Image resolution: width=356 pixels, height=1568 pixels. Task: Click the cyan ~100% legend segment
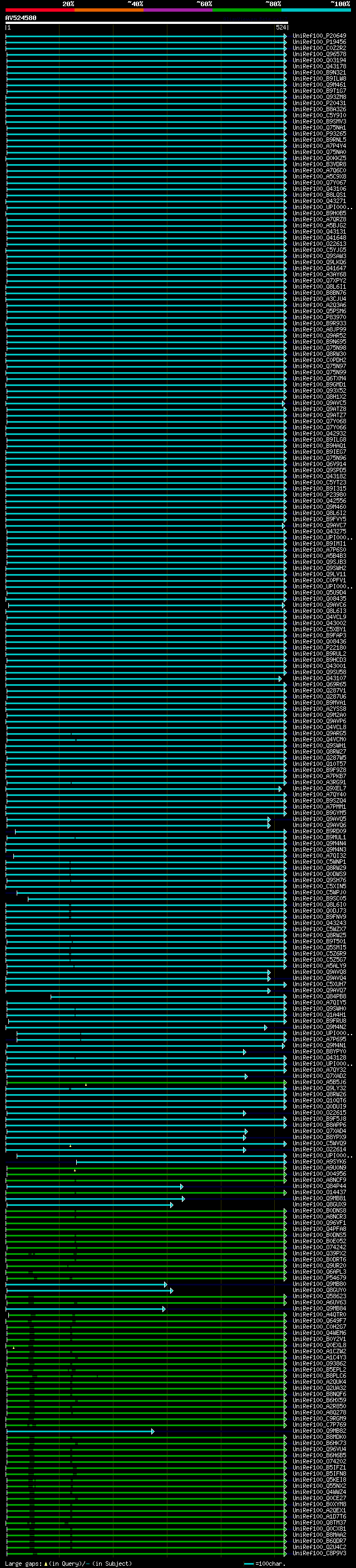point(316,10)
